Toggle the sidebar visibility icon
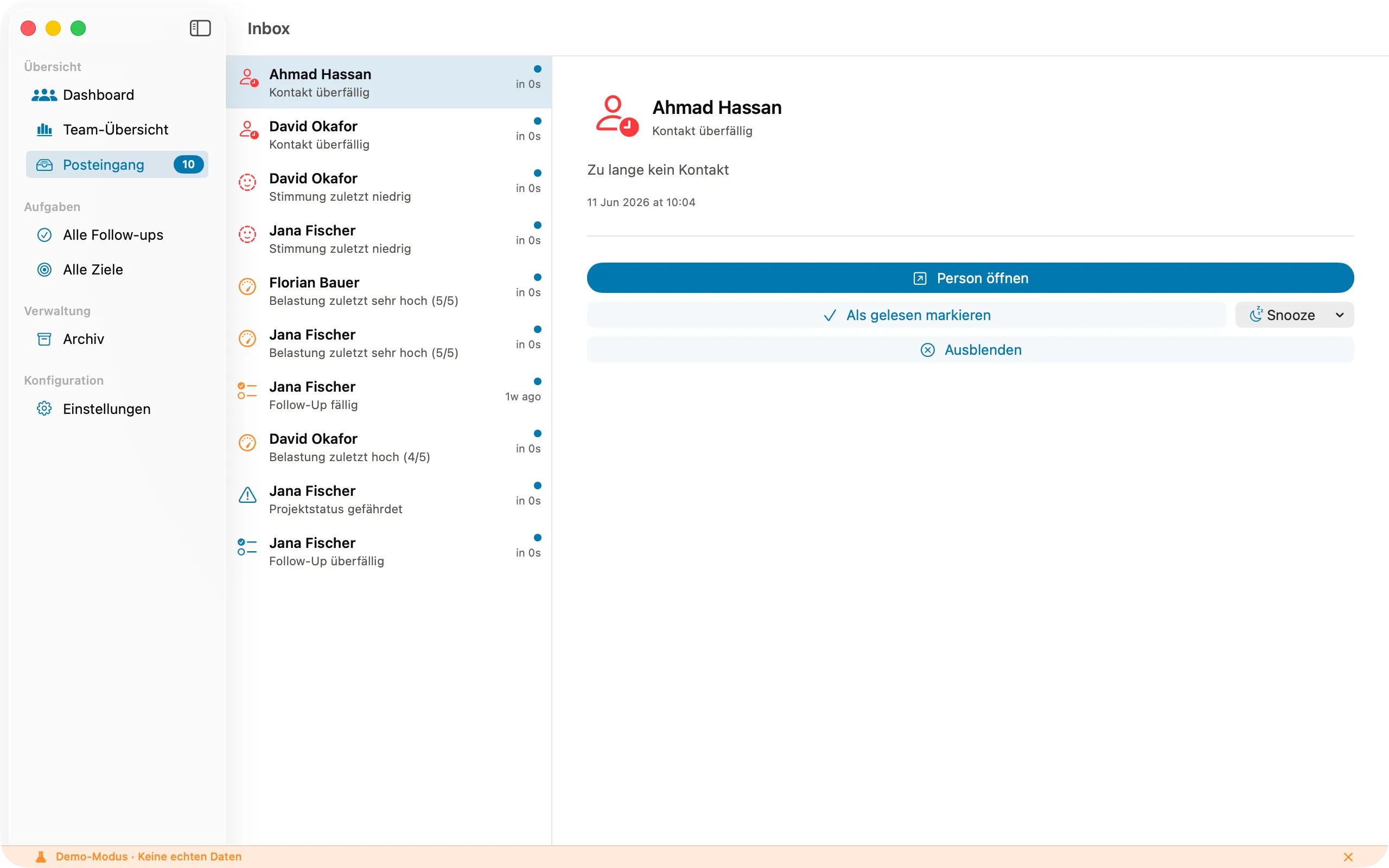Screen dimensions: 1389x868 (200, 28)
